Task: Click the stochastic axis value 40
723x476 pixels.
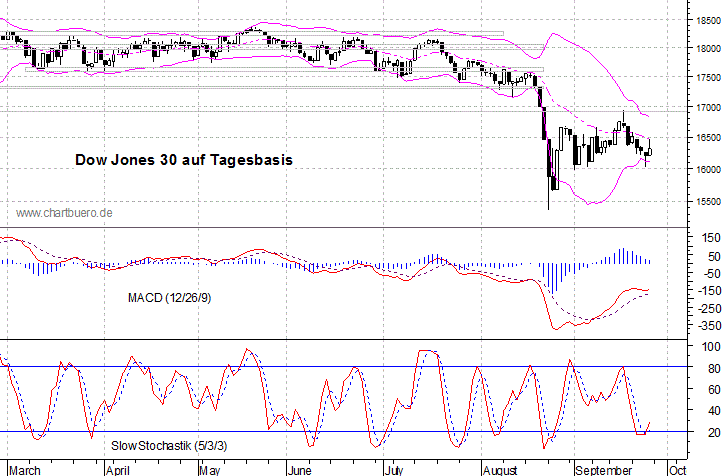Action: coord(714,411)
